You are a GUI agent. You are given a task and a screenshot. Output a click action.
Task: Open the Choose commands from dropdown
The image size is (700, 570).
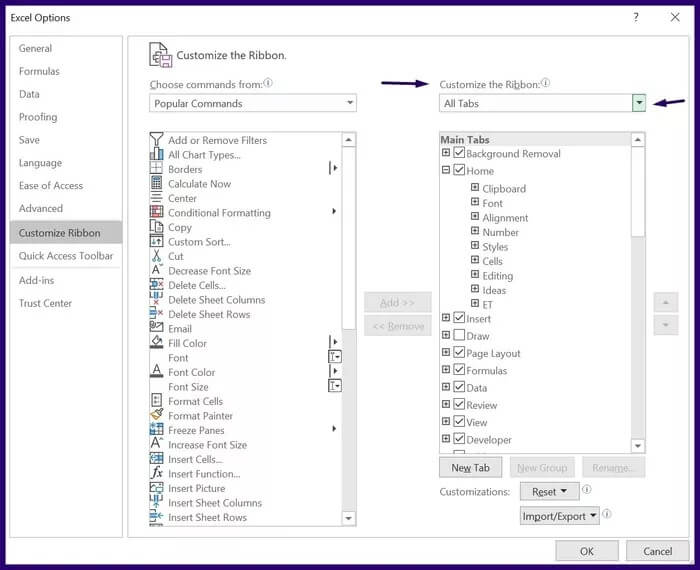[x=349, y=103]
